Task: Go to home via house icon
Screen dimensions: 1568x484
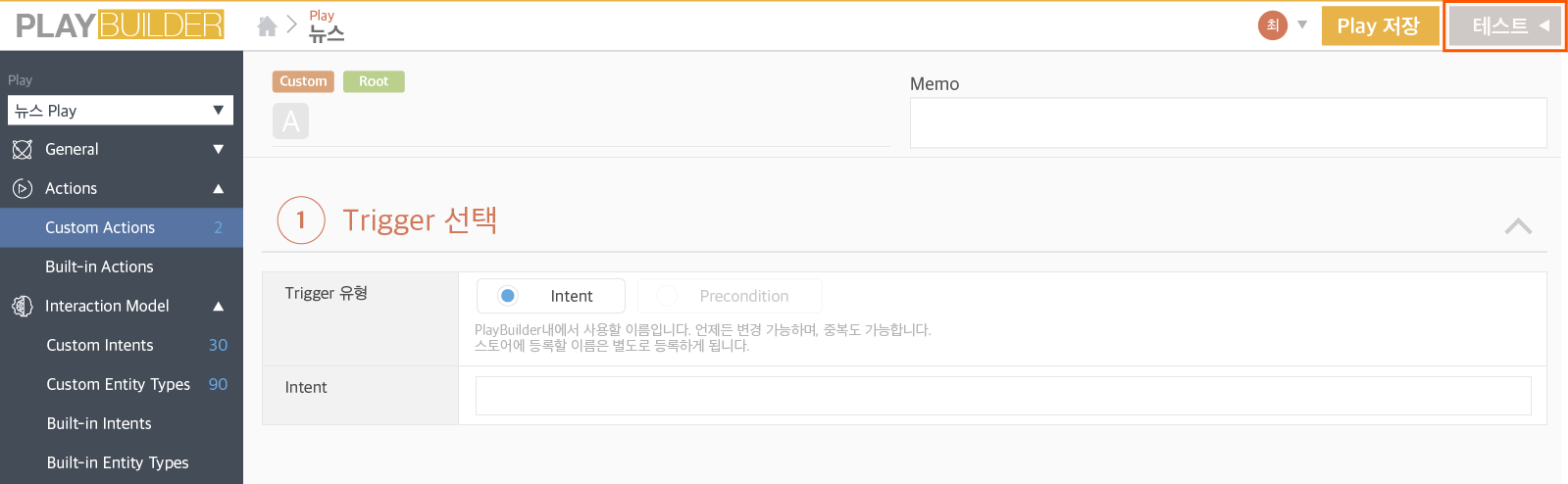Action: (267, 26)
